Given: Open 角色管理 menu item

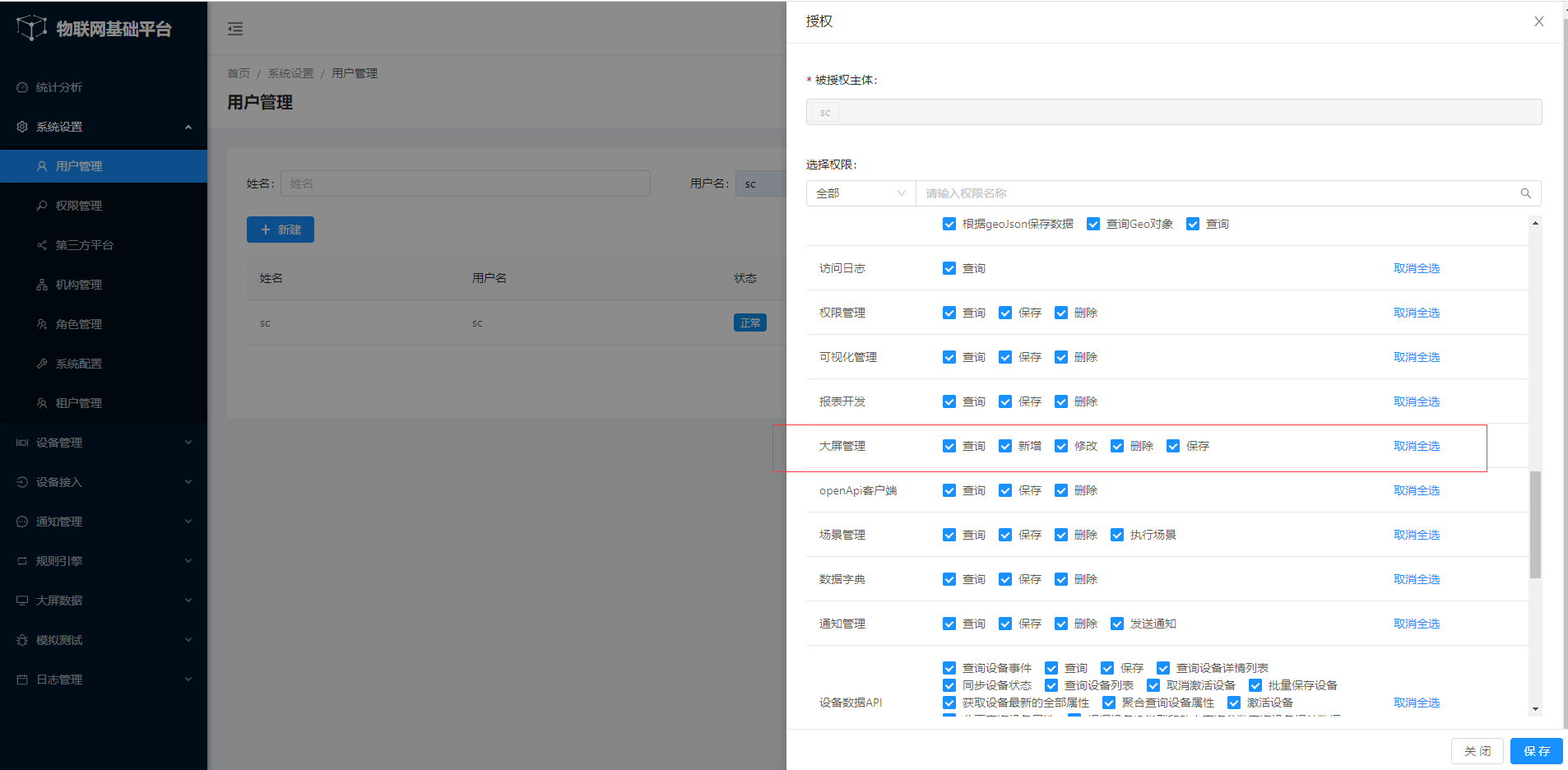Looking at the screenshot, I should [x=79, y=324].
